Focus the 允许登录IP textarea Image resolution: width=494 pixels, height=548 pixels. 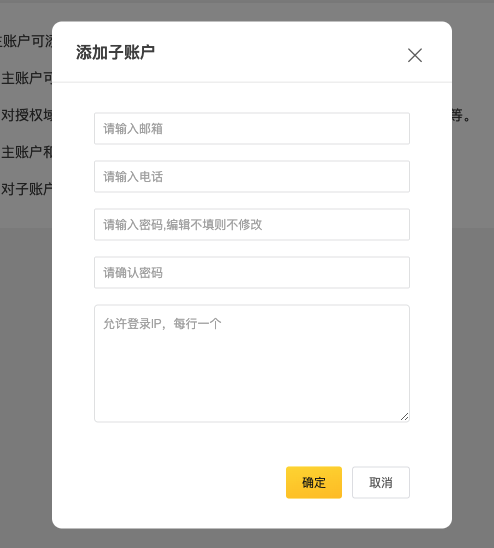(x=252, y=363)
